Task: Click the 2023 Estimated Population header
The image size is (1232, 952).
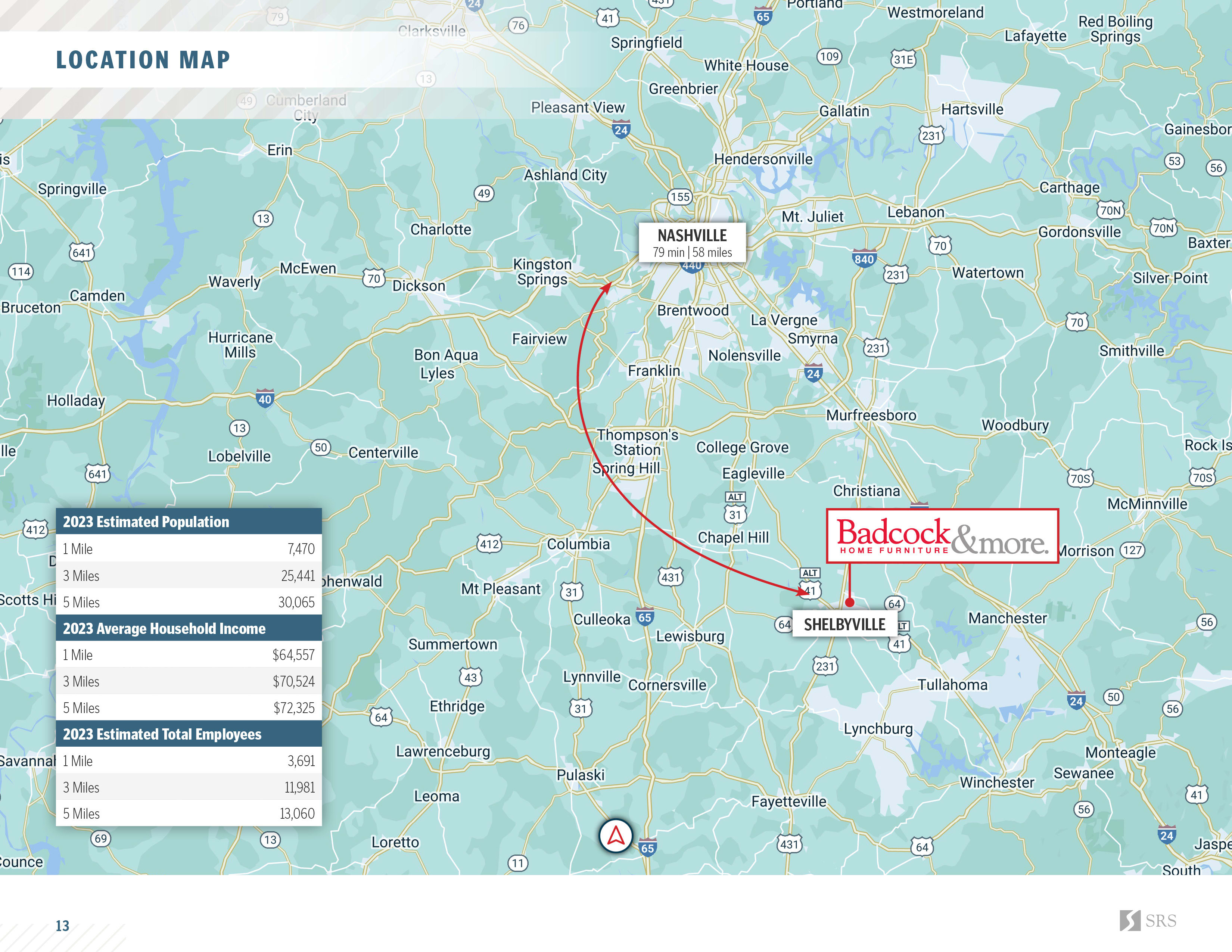Action: pos(189,522)
